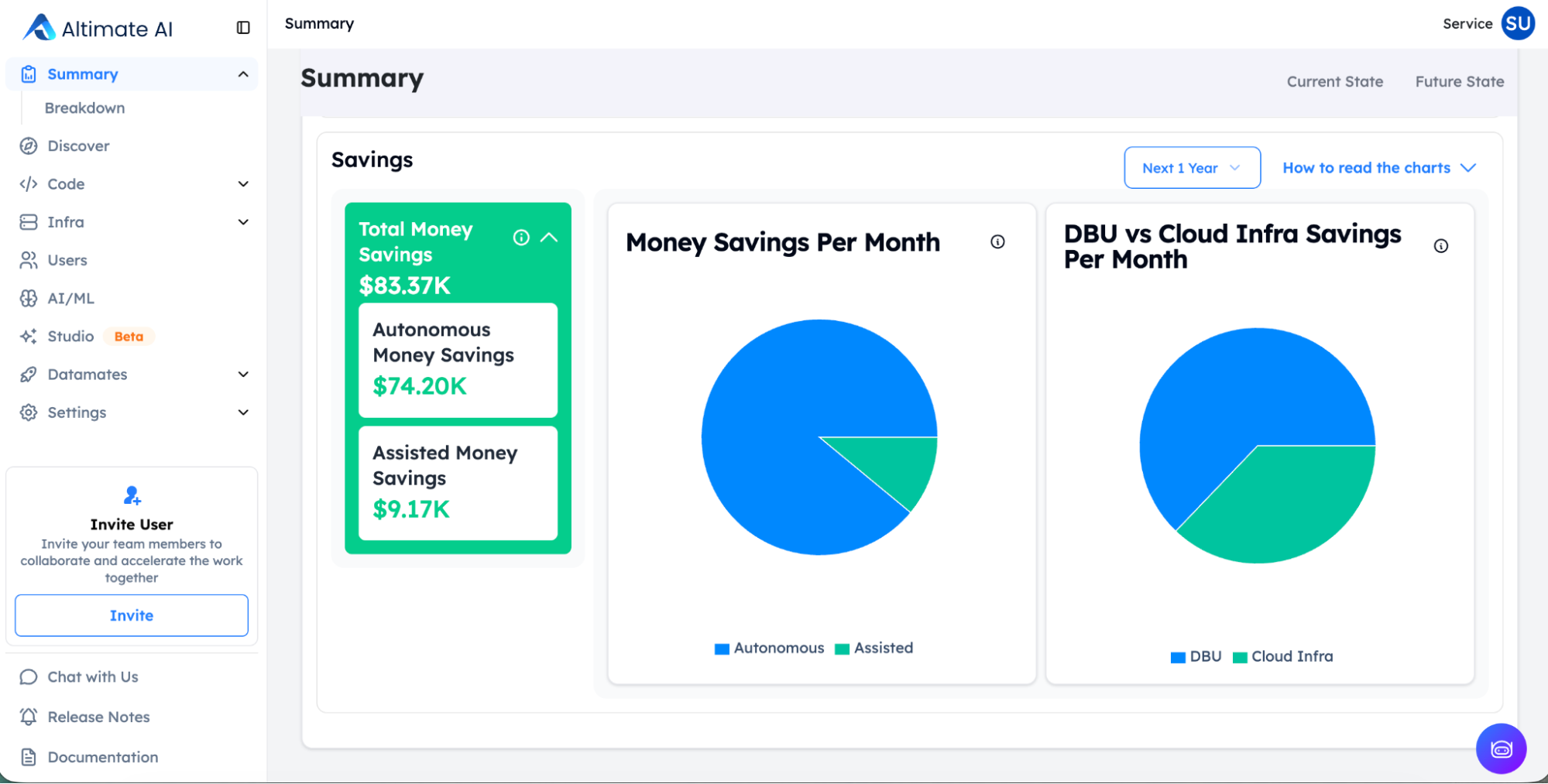Screen dimensions: 1548x784
Task: Open the Users section
Action: (67, 260)
